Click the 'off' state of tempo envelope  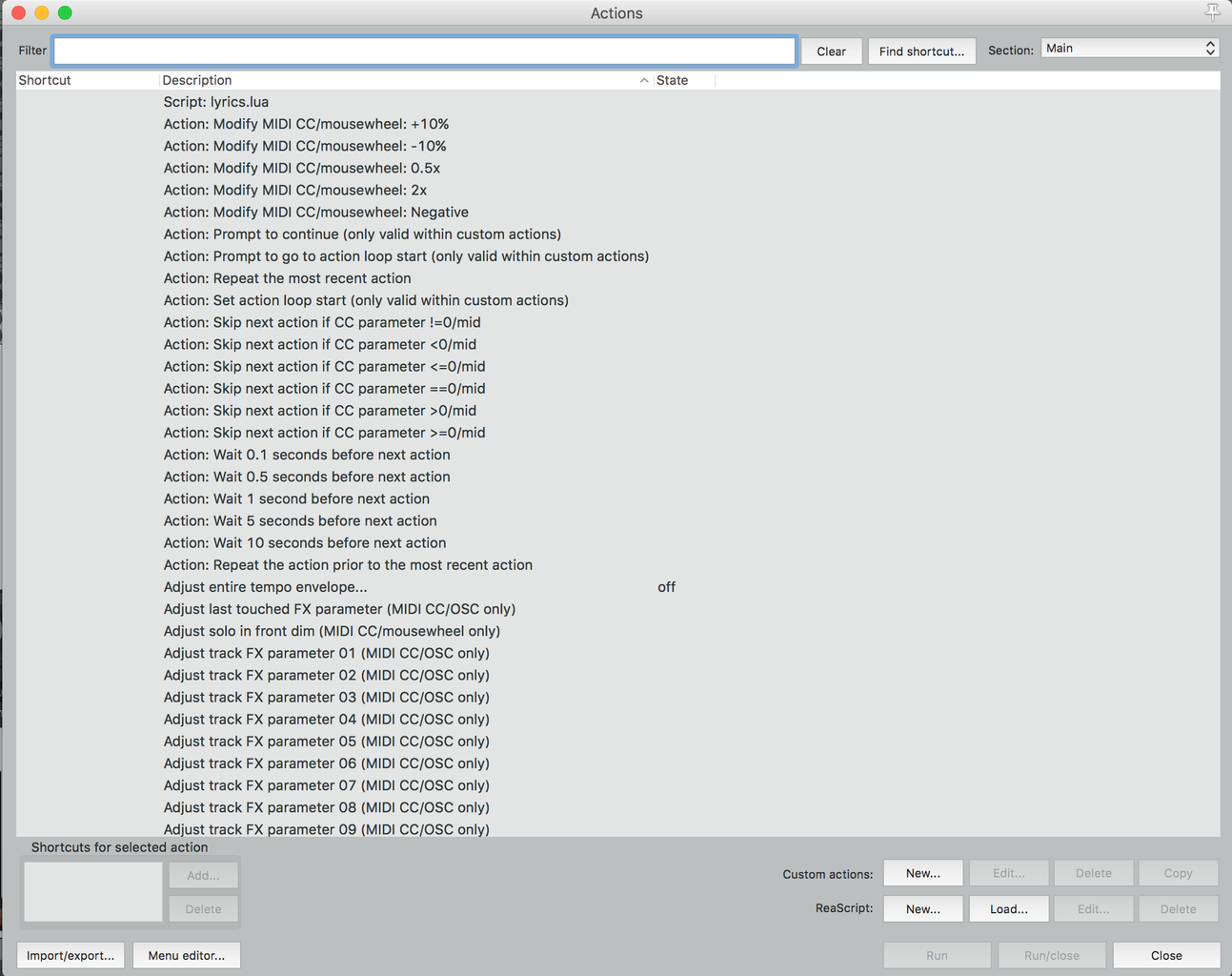tap(666, 587)
